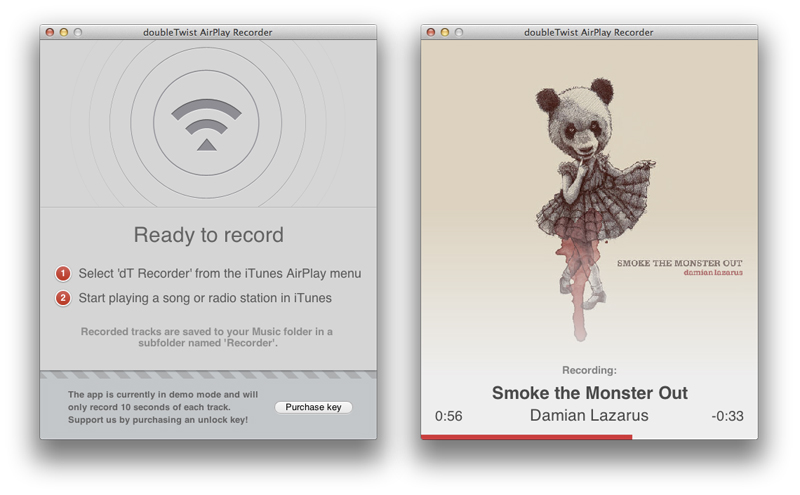
Task: Click the elapsed time 0:56
Action: (448, 416)
